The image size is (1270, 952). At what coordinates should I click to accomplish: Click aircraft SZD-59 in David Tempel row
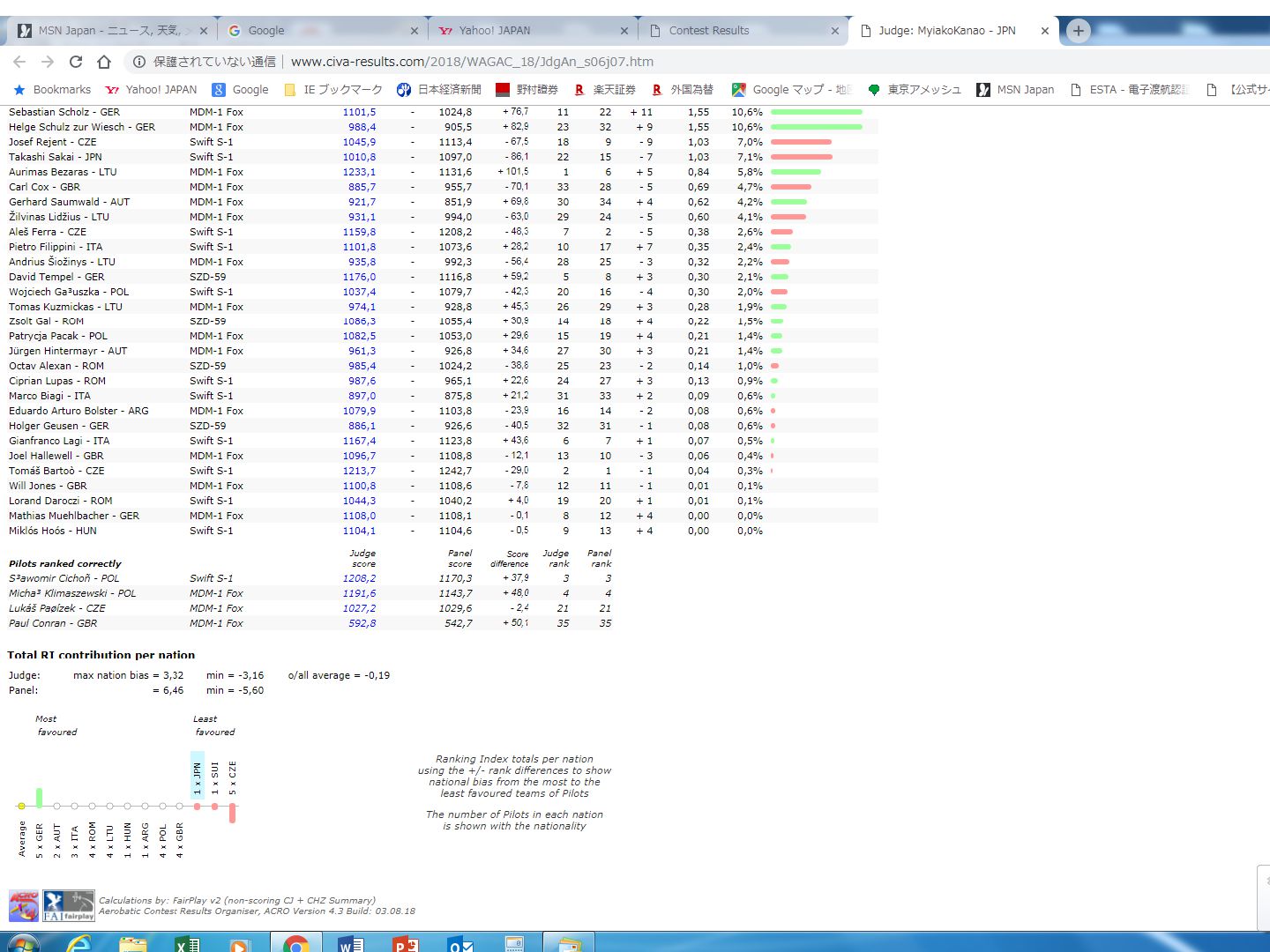(x=208, y=277)
